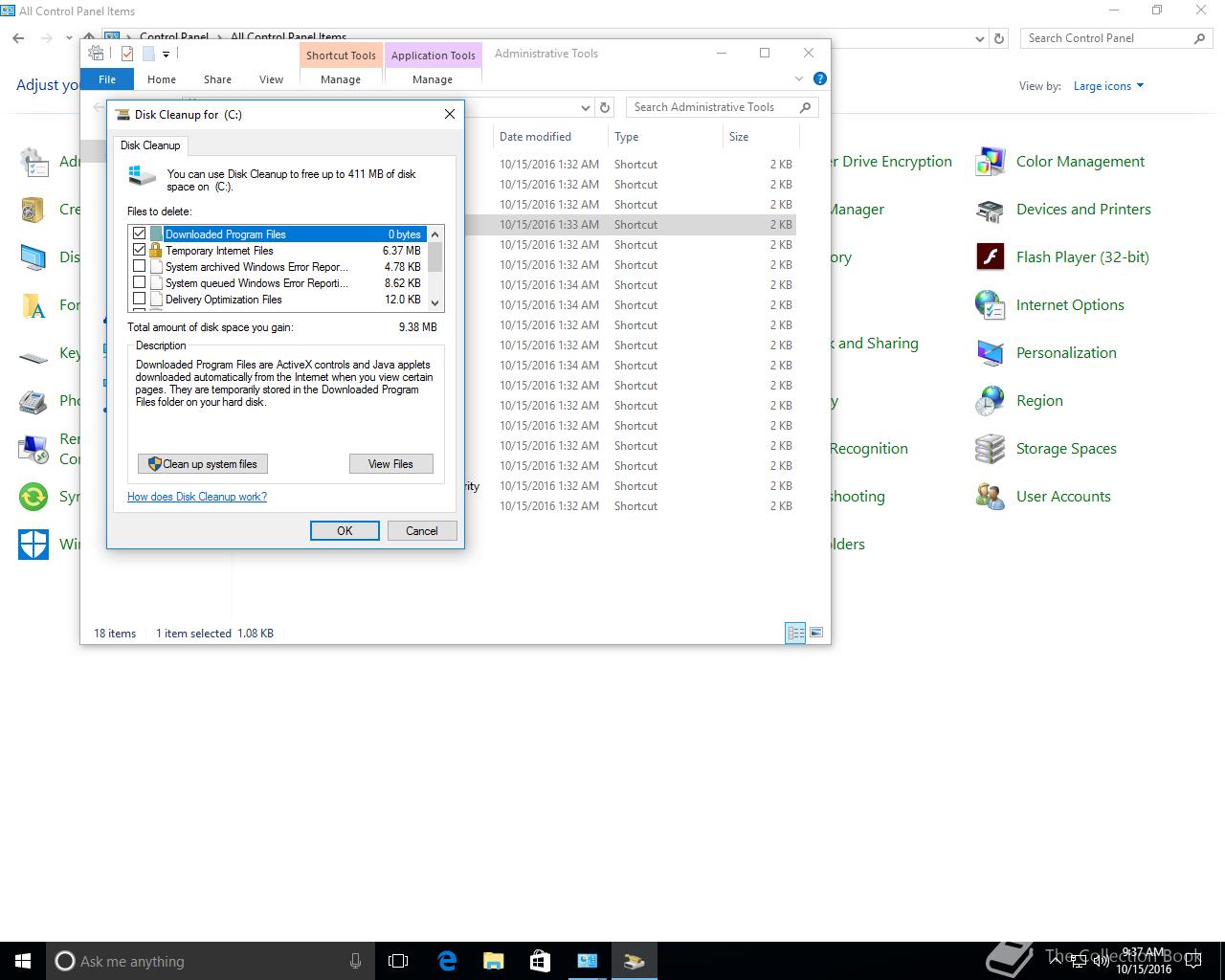Open quick access toolbar customize dropdown

(166, 55)
